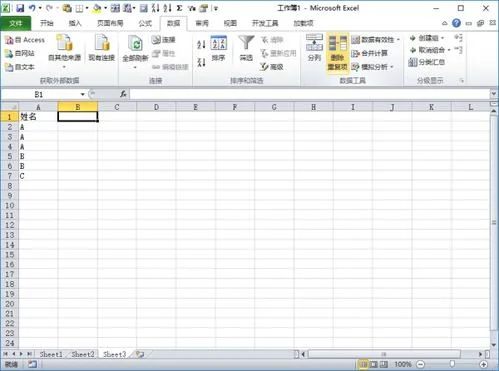
Task: Open 高级 (Advanced) filter
Action: click(x=272, y=67)
